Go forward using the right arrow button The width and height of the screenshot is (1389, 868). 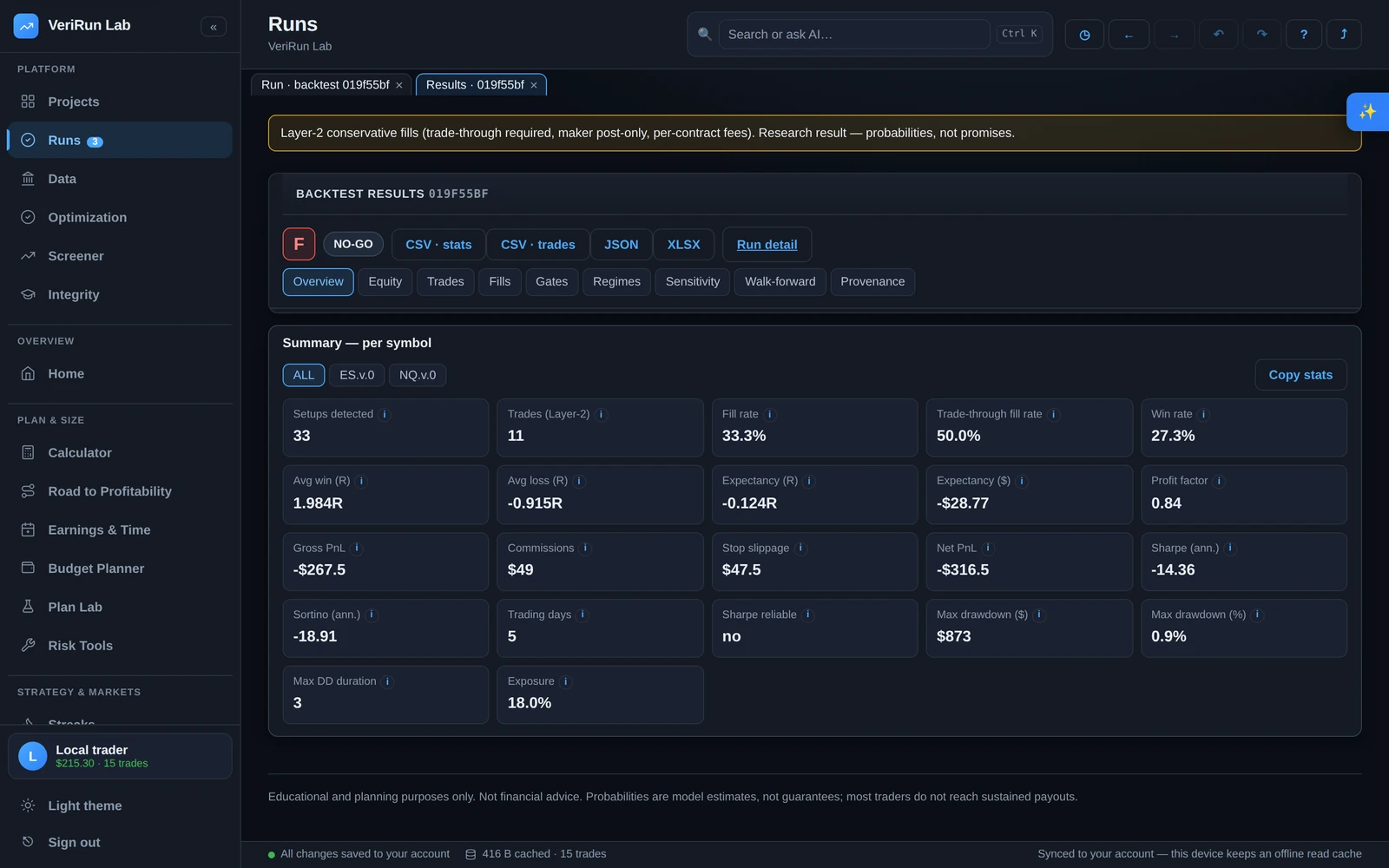(1174, 35)
